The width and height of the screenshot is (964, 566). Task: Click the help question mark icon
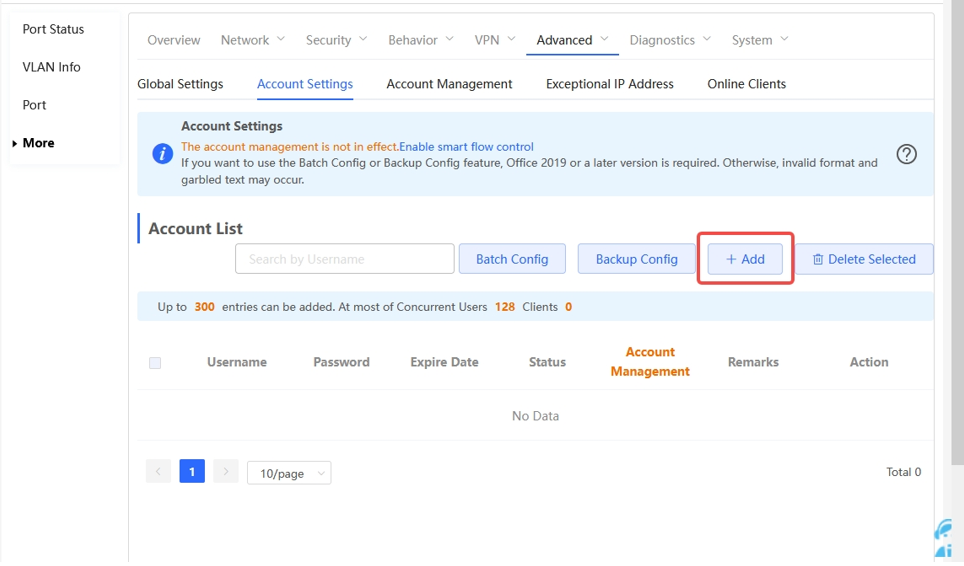pyautogui.click(x=906, y=154)
